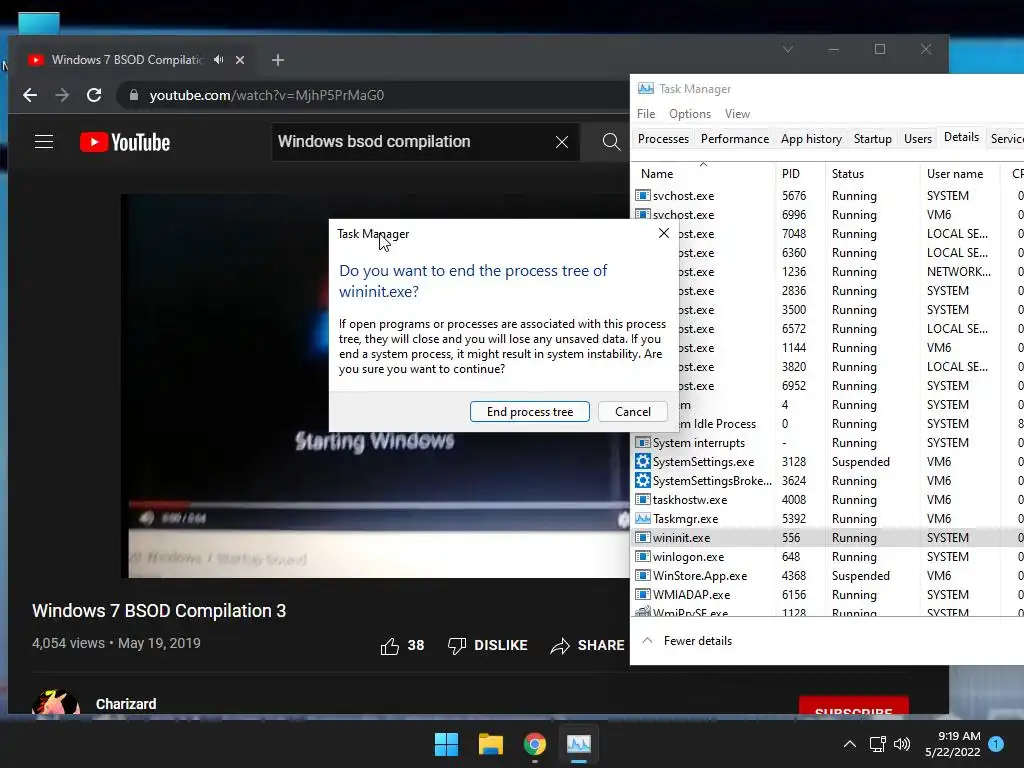Open the Windows Start menu

click(x=447, y=744)
